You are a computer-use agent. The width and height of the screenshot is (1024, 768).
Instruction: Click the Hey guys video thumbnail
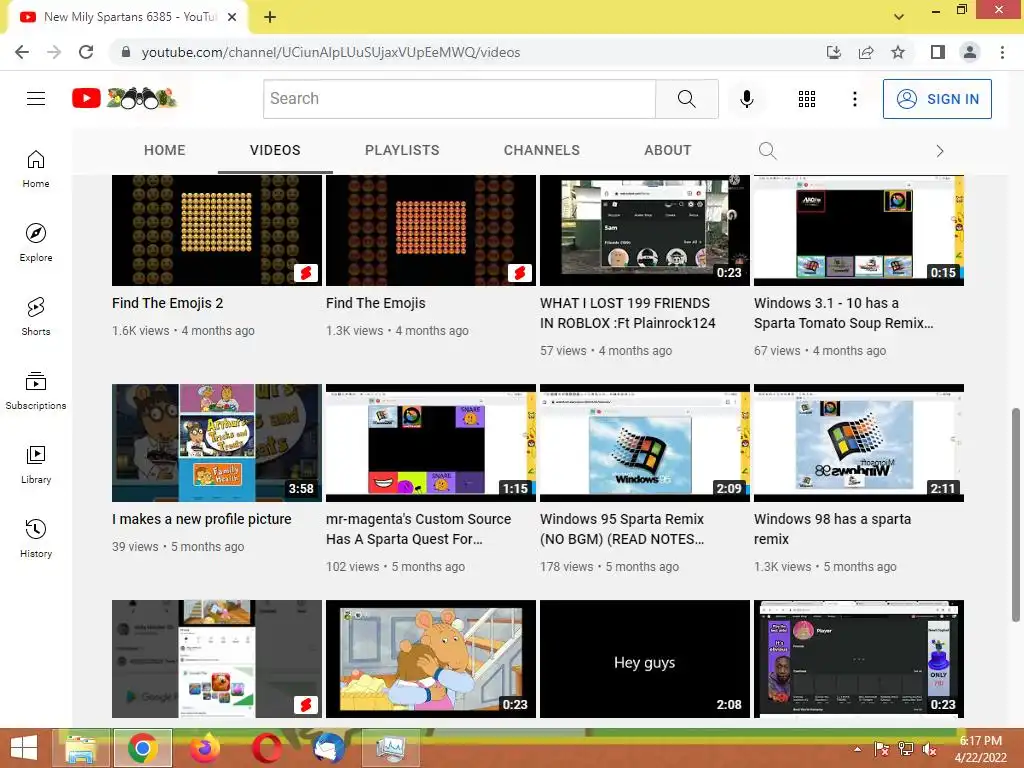point(645,659)
